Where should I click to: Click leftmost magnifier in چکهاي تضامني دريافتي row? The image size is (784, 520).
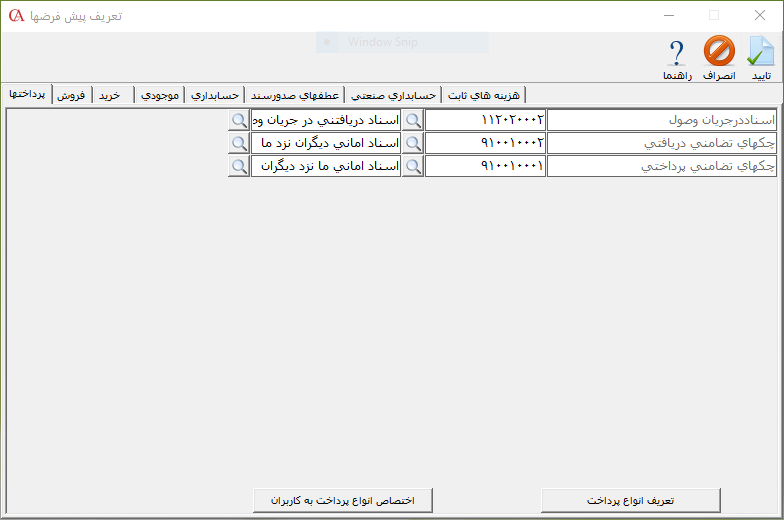pyautogui.click(x=239, y=143)
